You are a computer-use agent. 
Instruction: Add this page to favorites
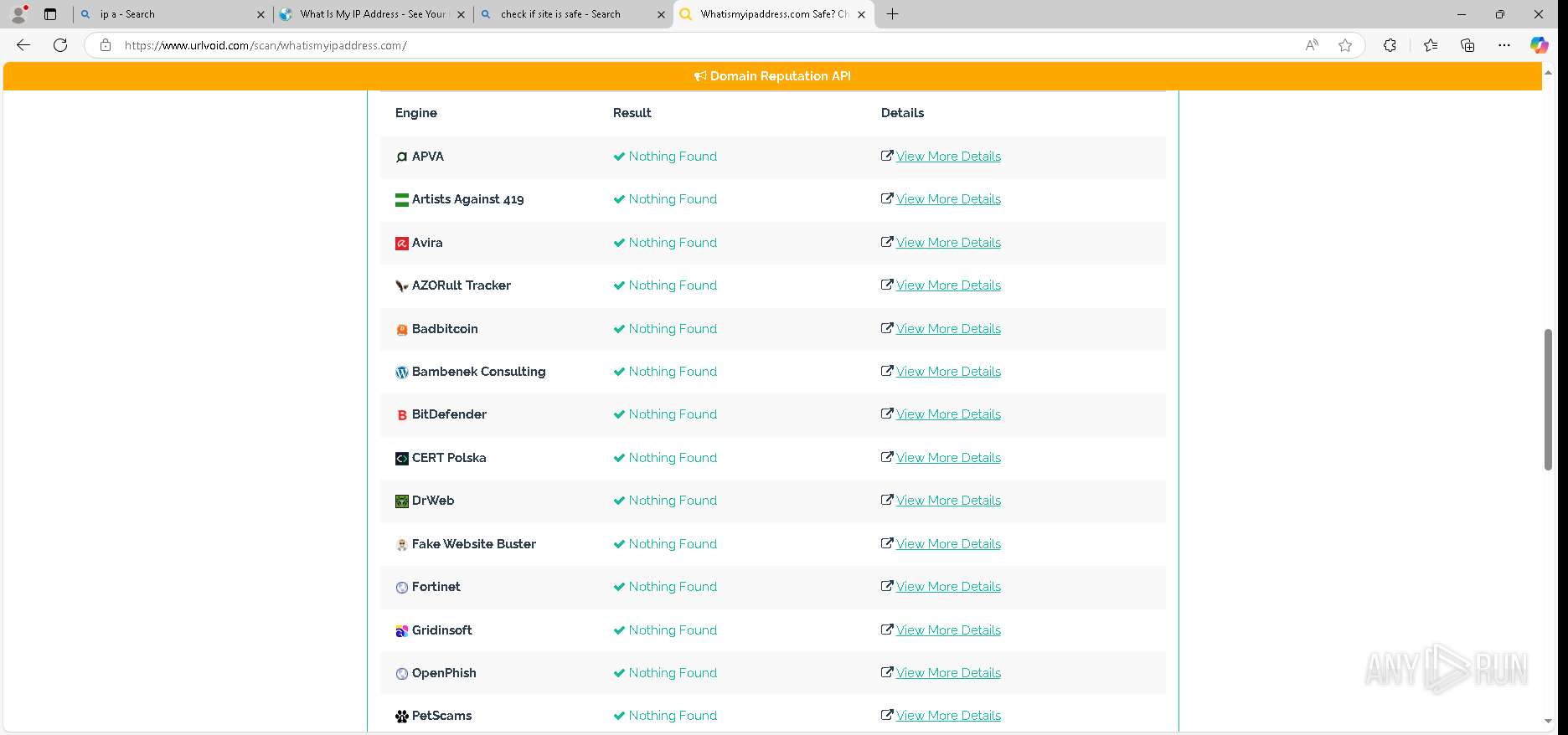[1345, 45]
